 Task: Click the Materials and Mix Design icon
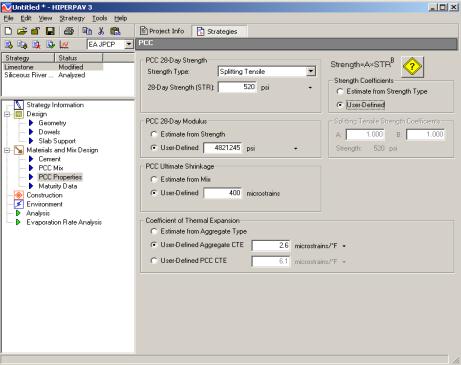coord(19,150)
